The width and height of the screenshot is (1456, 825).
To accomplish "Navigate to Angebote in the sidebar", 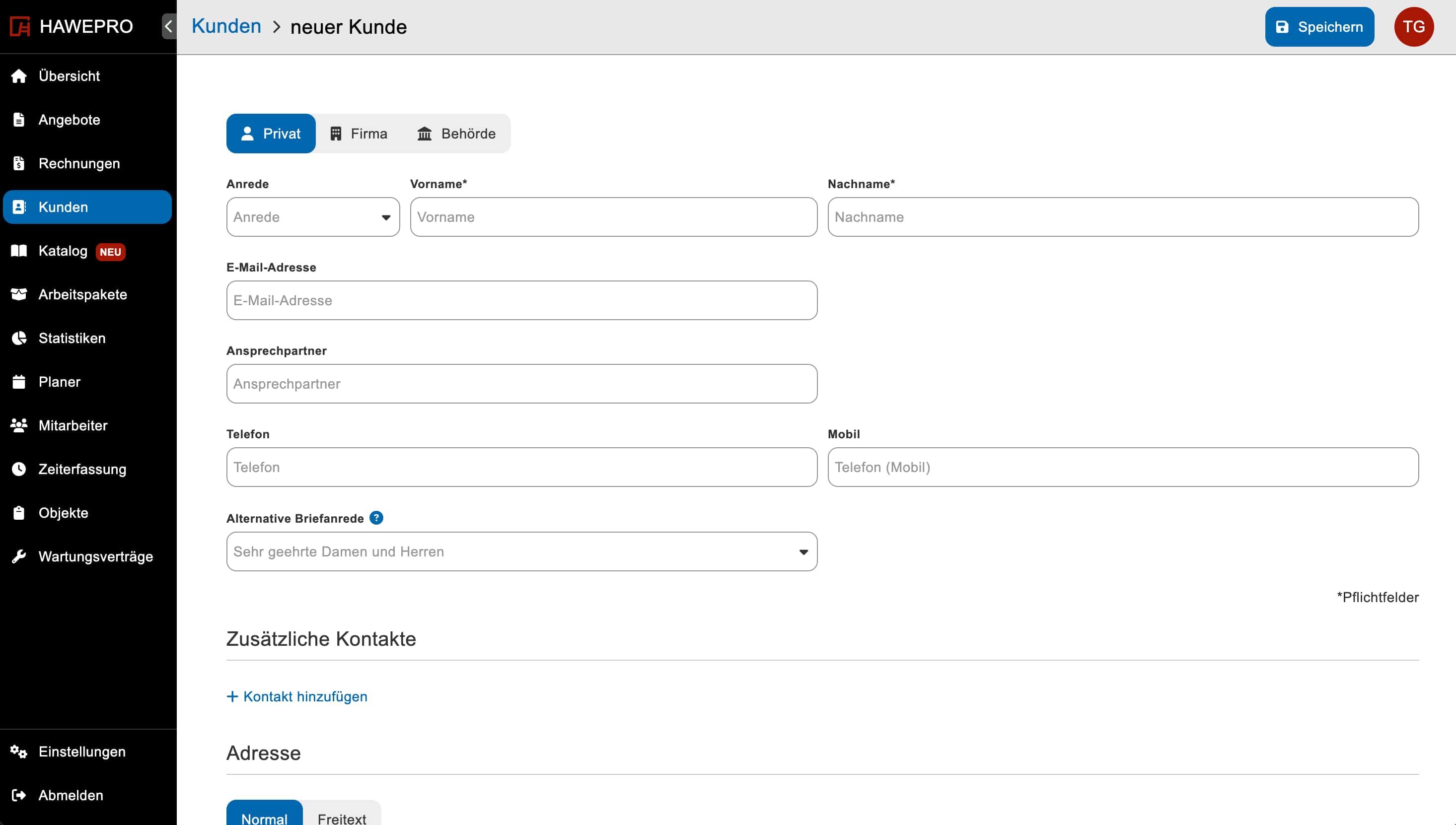I will [69, 120].
